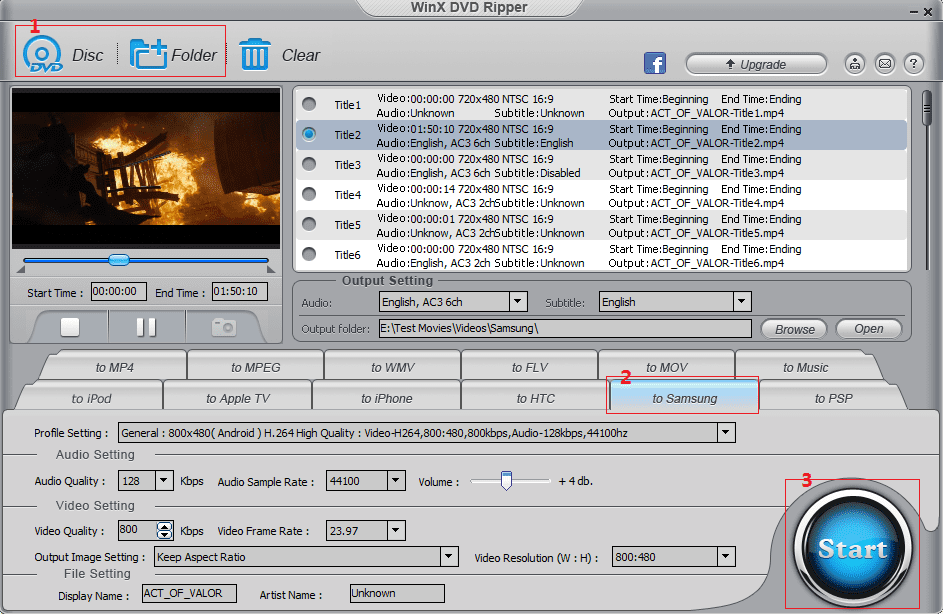Click the End Time field
The height and width of the screenshot is (614, 943).
239,292
